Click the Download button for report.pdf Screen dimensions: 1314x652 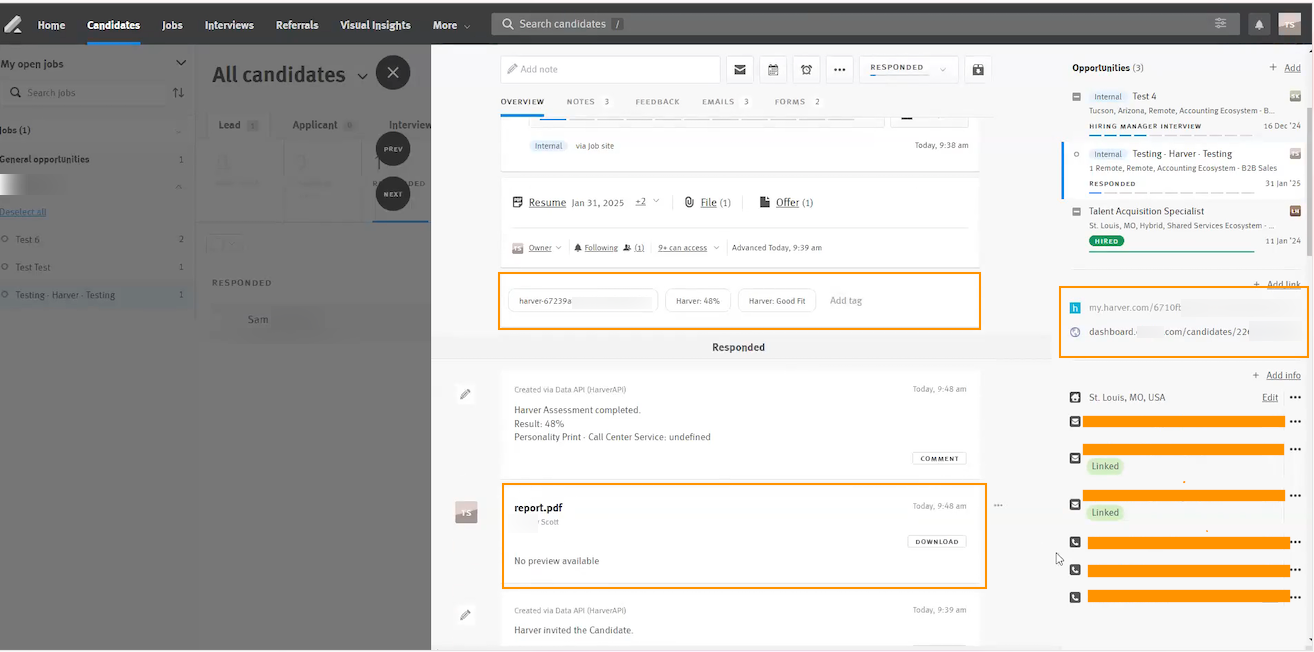pyautogui.click(x=937, y=542)
